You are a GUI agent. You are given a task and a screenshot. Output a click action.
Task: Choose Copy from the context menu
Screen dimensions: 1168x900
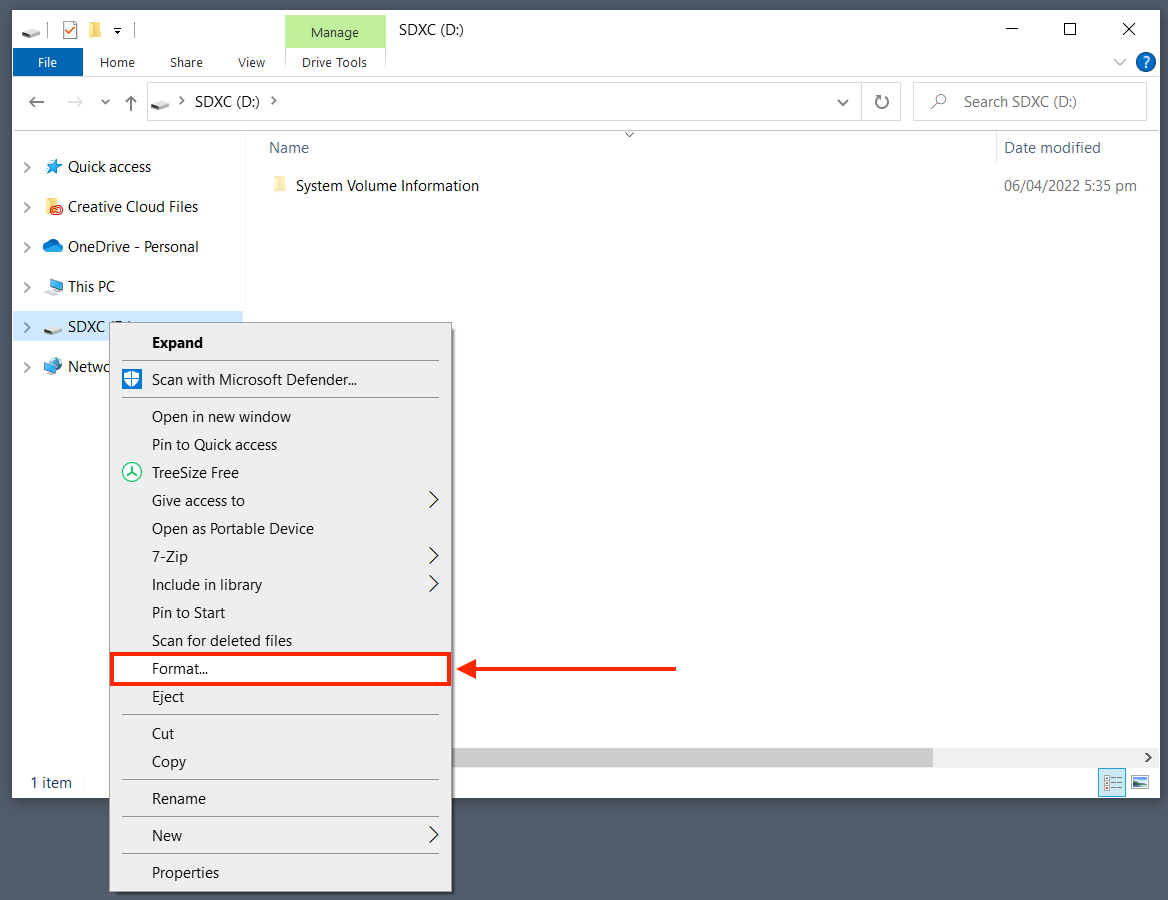click(280, 761)
